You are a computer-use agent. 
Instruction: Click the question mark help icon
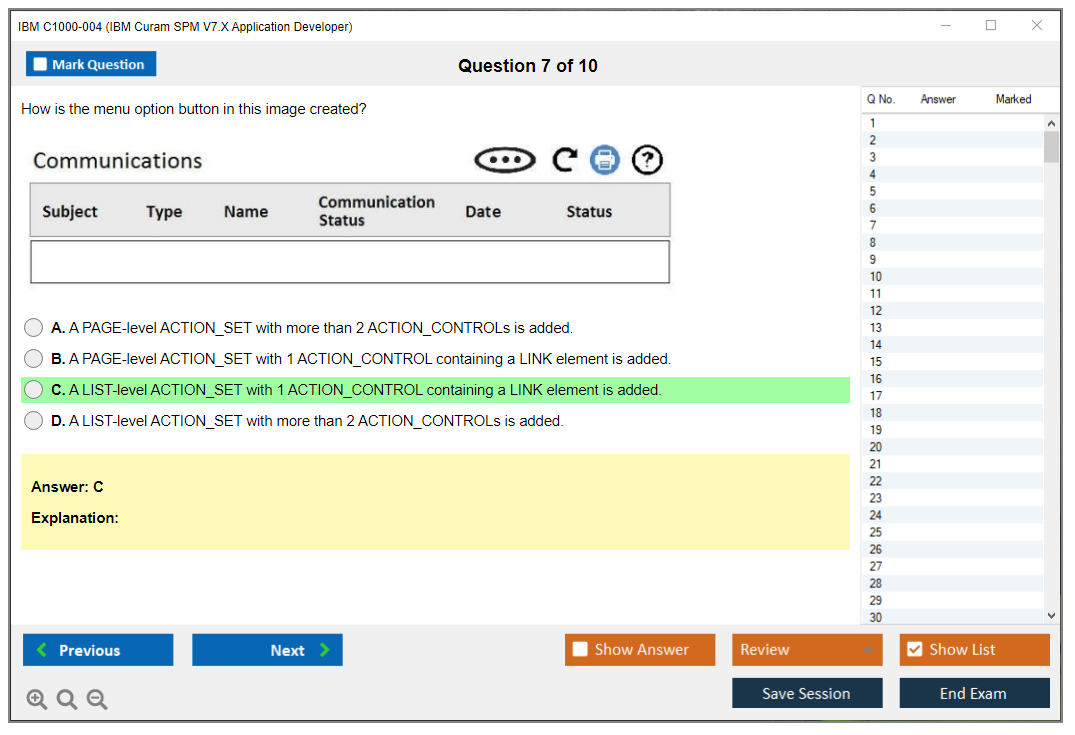tap(648, 160)
